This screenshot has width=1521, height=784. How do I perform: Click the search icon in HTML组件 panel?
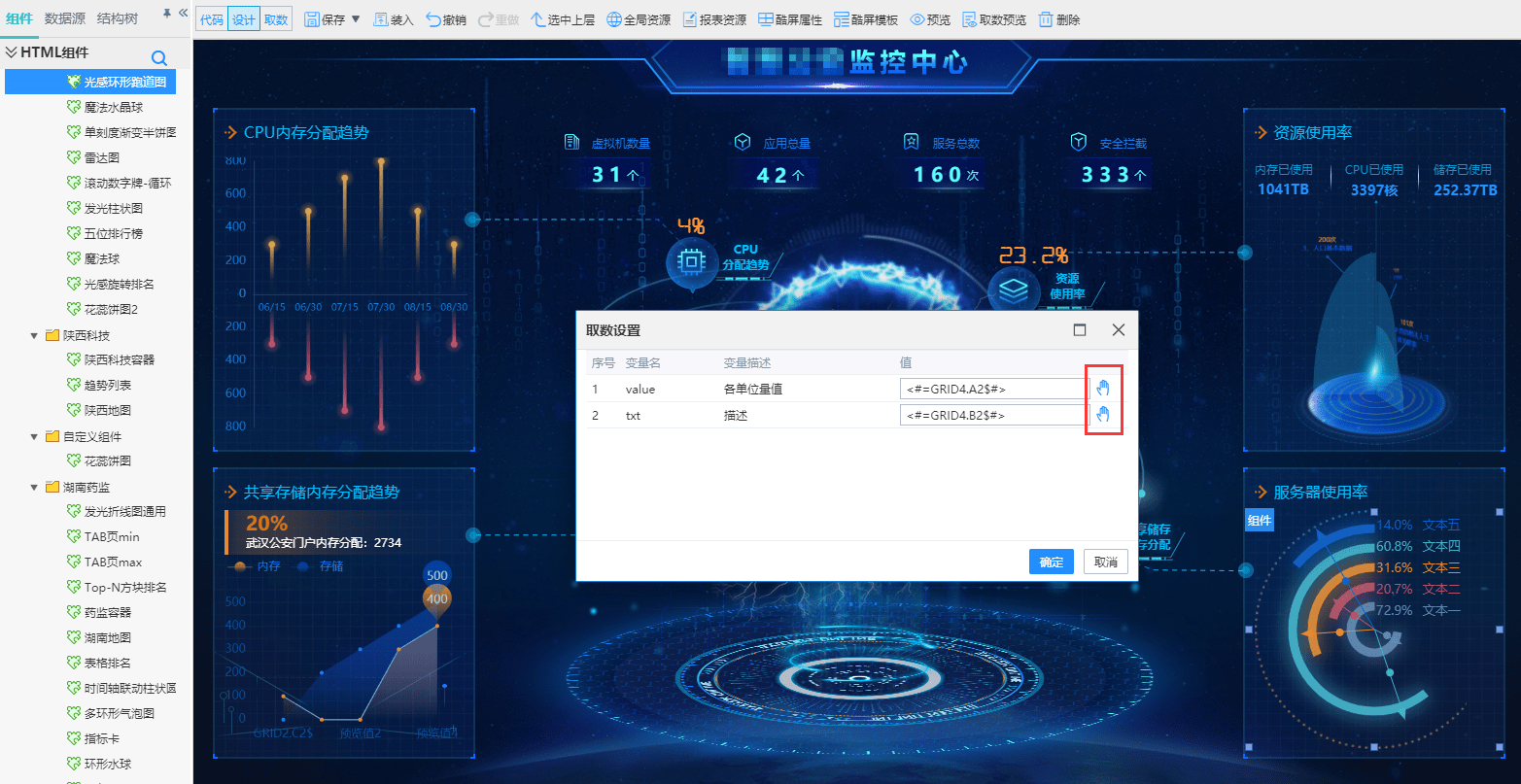click(159, 58)
